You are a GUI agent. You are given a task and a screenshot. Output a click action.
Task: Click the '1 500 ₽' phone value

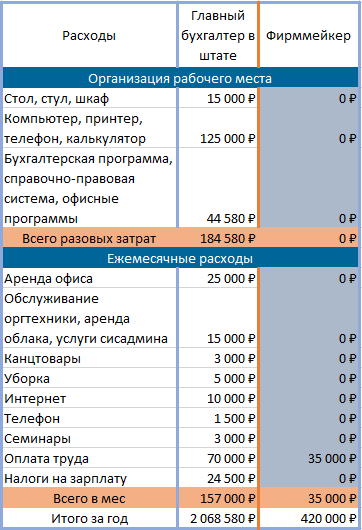pos(218,418)
